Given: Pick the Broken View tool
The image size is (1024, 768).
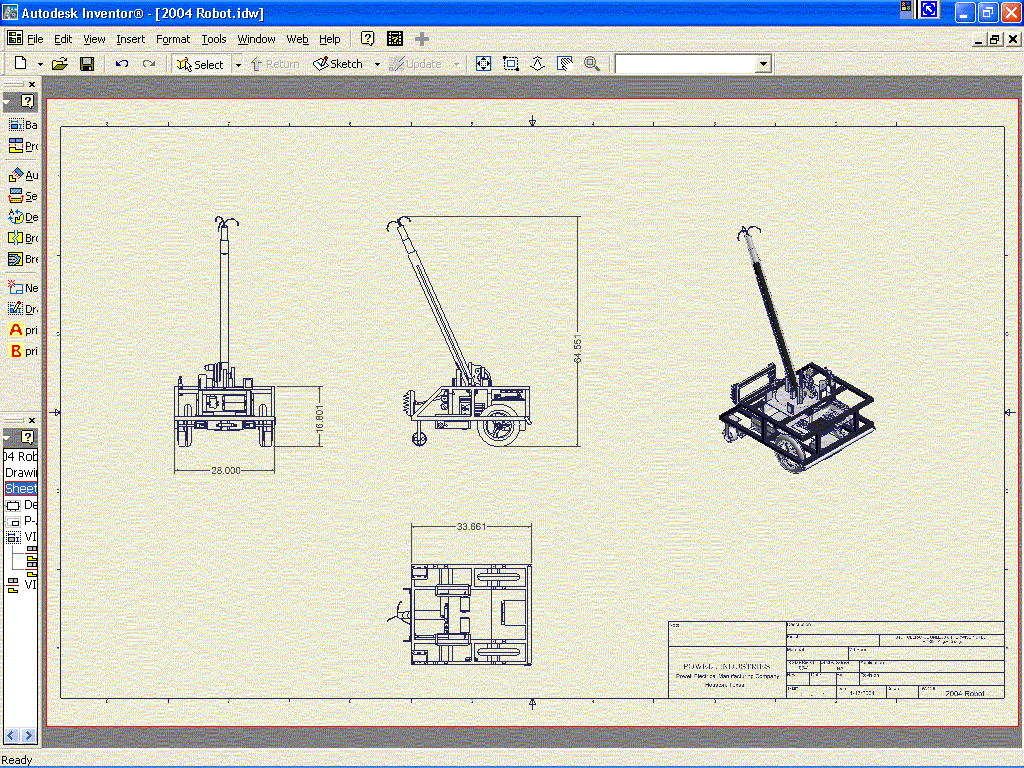Looking at the screenshot, I should [22, 238].
